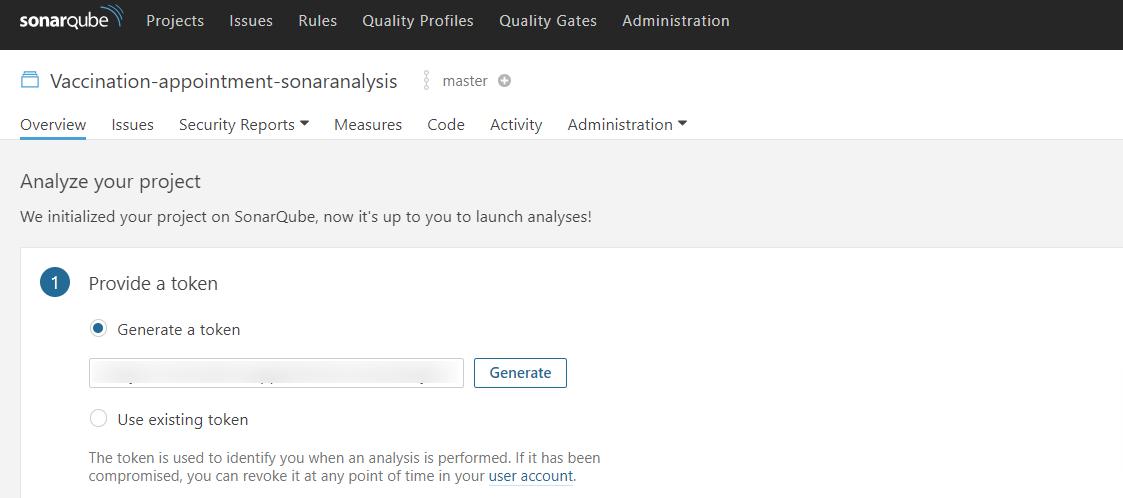Switch to the Activity tab
The image size is (1123, 498).
pos(516,125)
